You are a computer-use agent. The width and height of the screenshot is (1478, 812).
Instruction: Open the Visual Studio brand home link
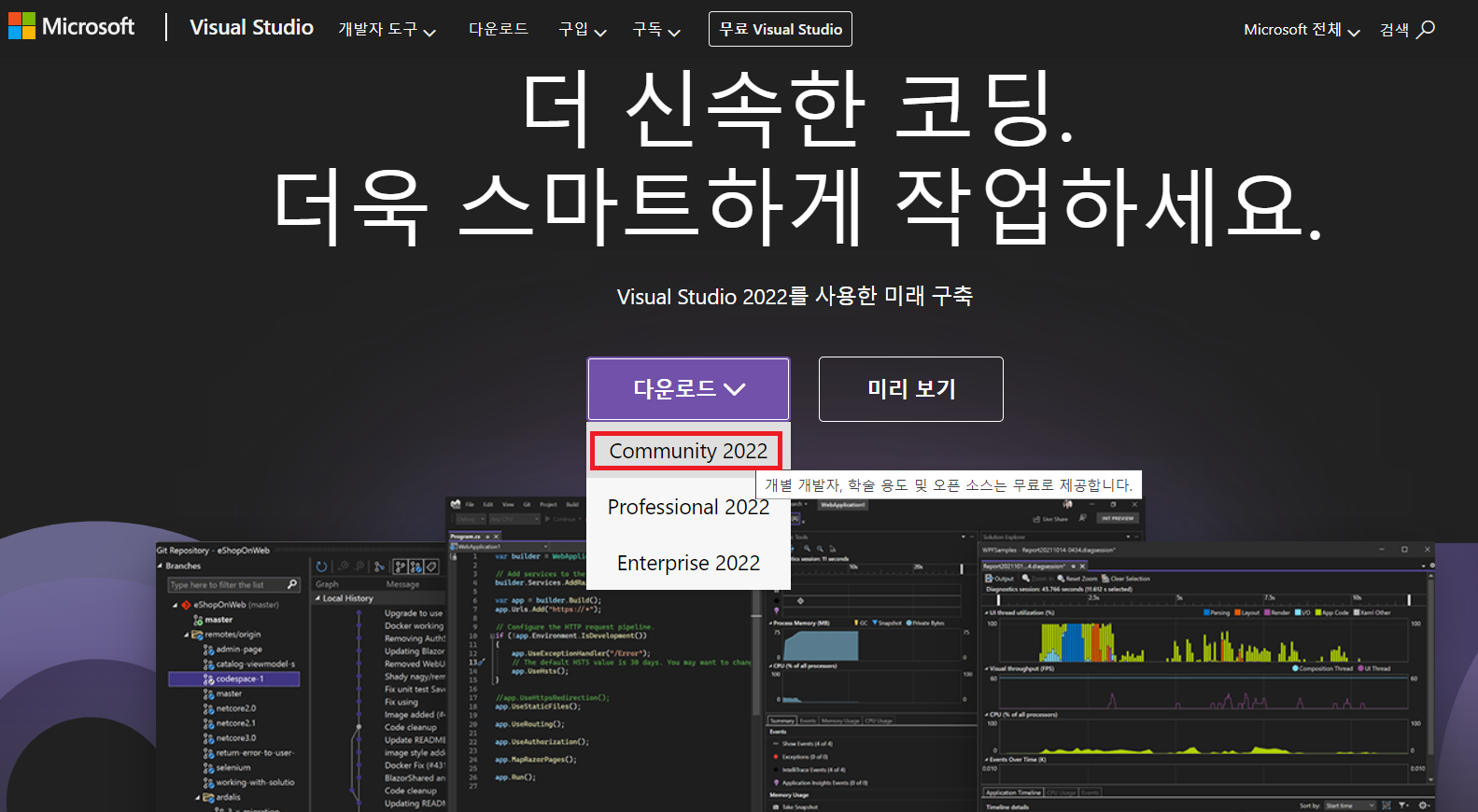click(251, 28)
